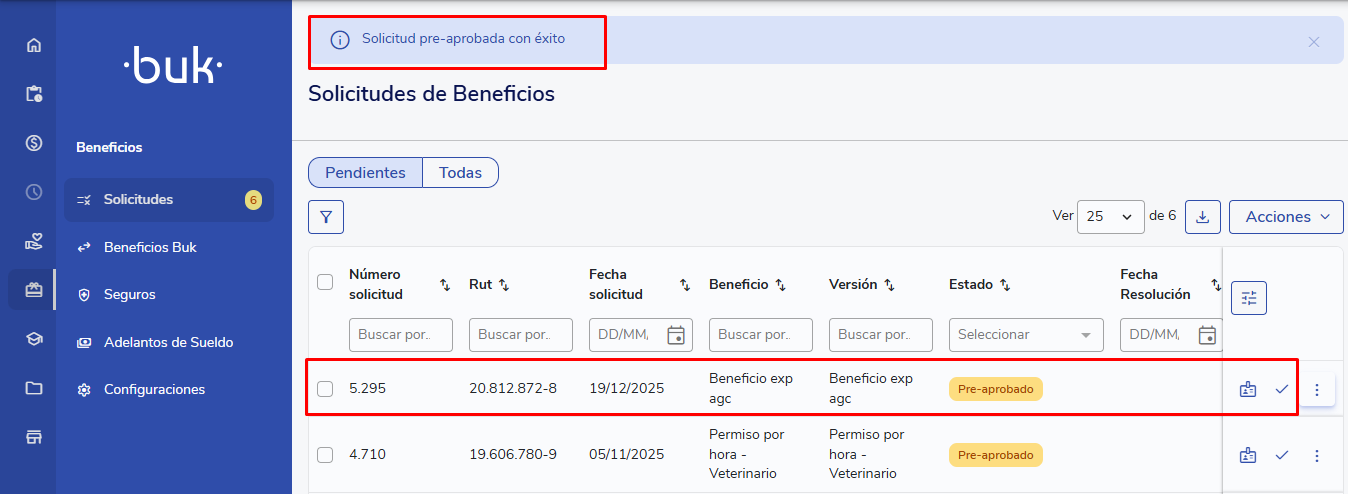
Task: Switch to the Todas tab
Action: point(460,173)
